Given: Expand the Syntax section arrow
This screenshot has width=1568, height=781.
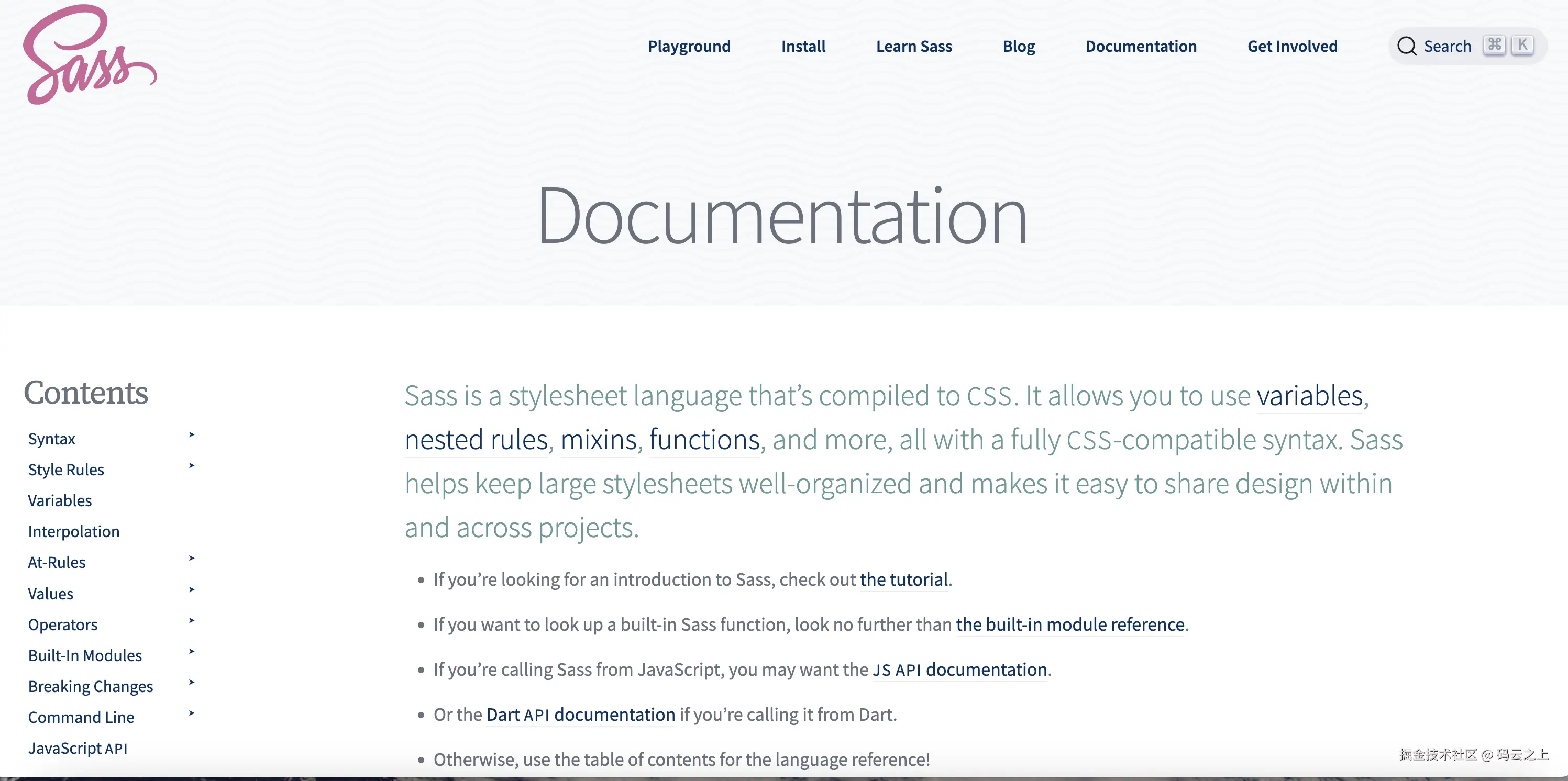Looking at the screenshot, I should tap(191, 435).
